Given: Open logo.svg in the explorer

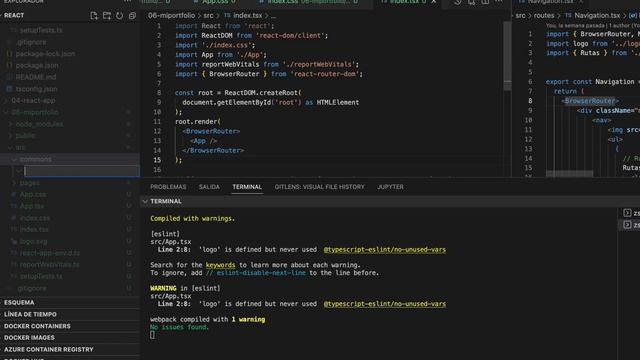Looking at the screenshot, I should (33, 242).
